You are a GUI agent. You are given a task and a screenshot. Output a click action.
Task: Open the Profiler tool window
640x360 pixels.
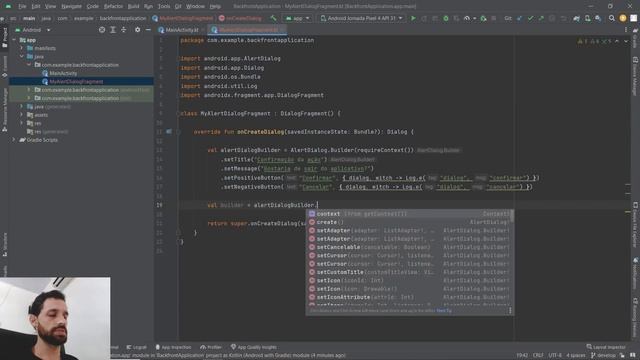pyautogui.click(x=211, y=347)
